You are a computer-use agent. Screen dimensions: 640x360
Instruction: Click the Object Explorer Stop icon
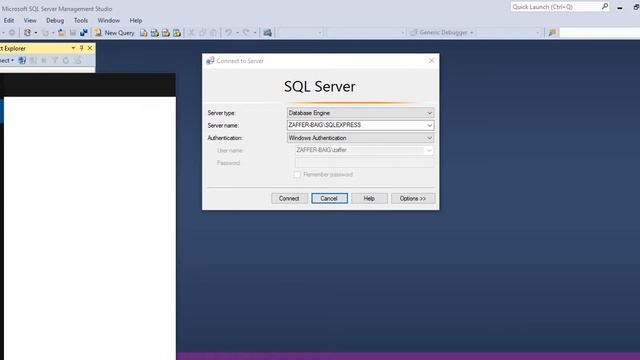44,60
